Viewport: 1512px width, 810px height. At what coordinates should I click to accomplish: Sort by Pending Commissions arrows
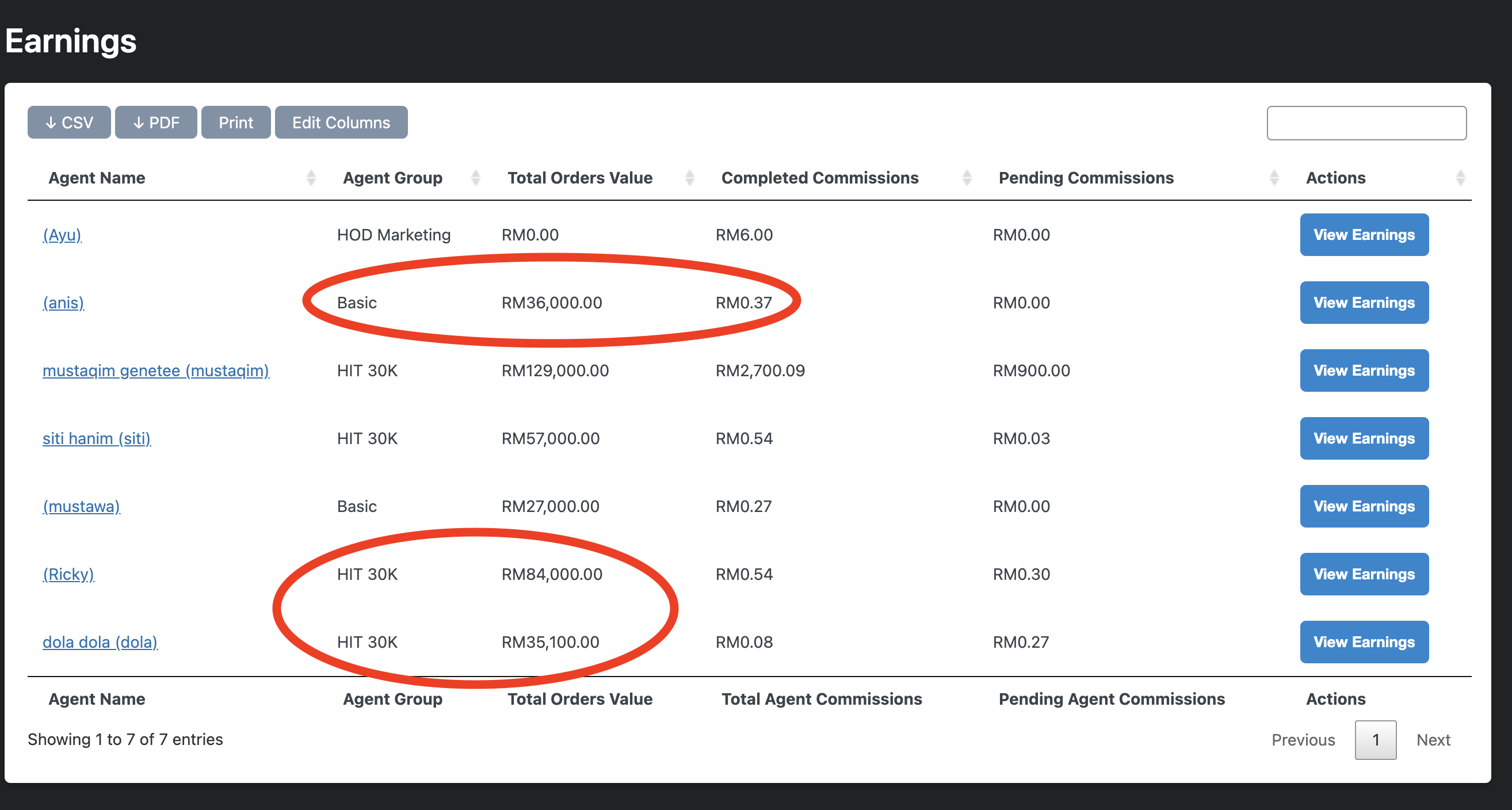pyautogui.click(x=1274, y=178)
